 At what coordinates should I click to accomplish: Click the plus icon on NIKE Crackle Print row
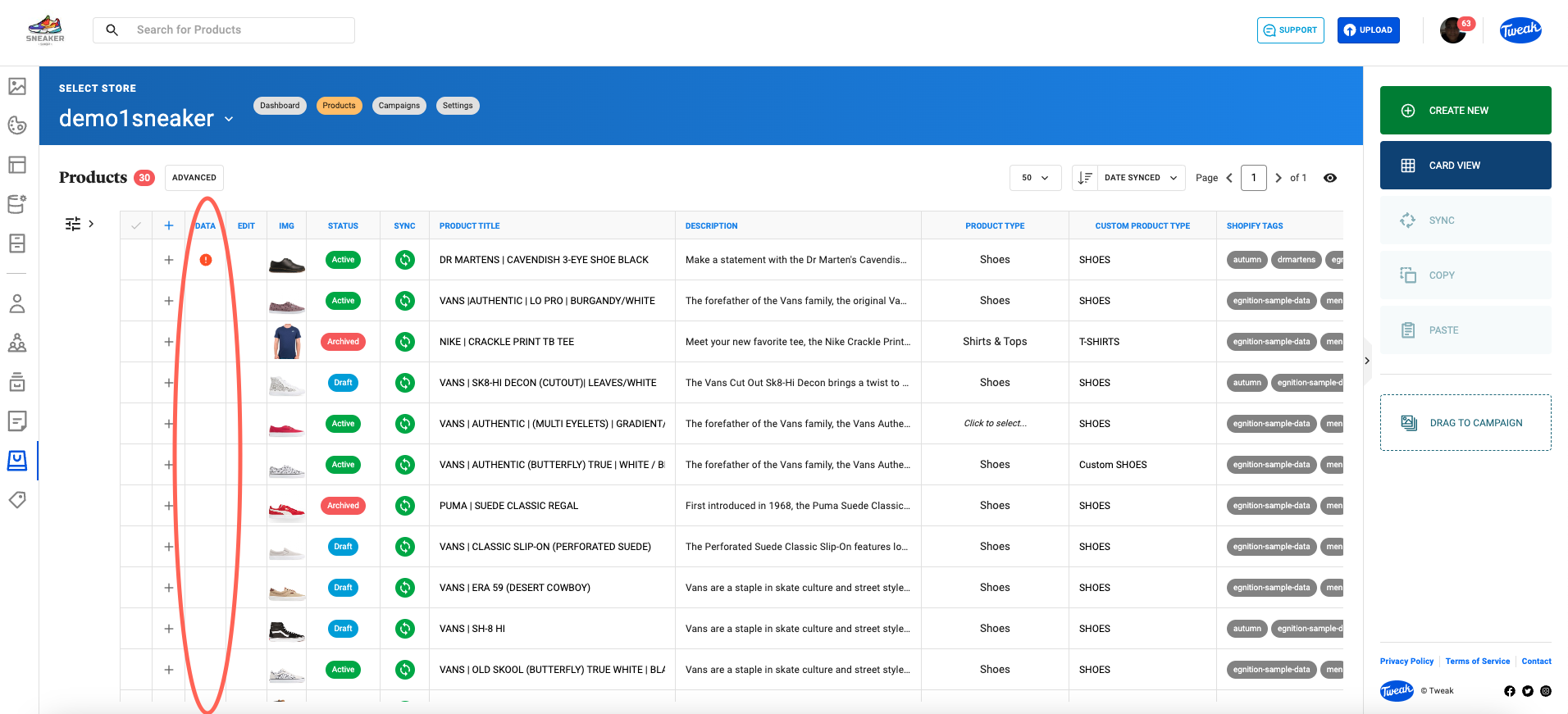point(169,342)
